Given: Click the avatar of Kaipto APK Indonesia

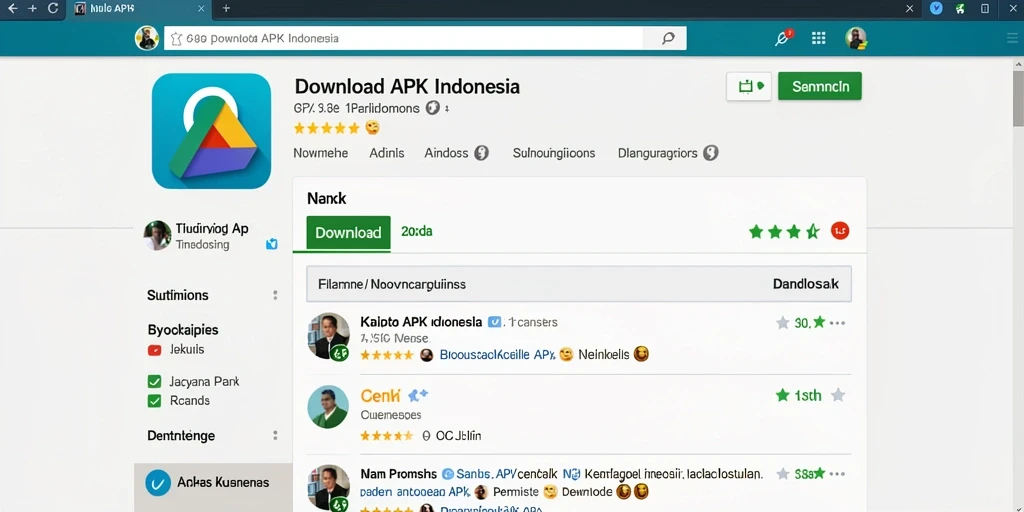Looking at the screenshot, I should click(328, 336).
